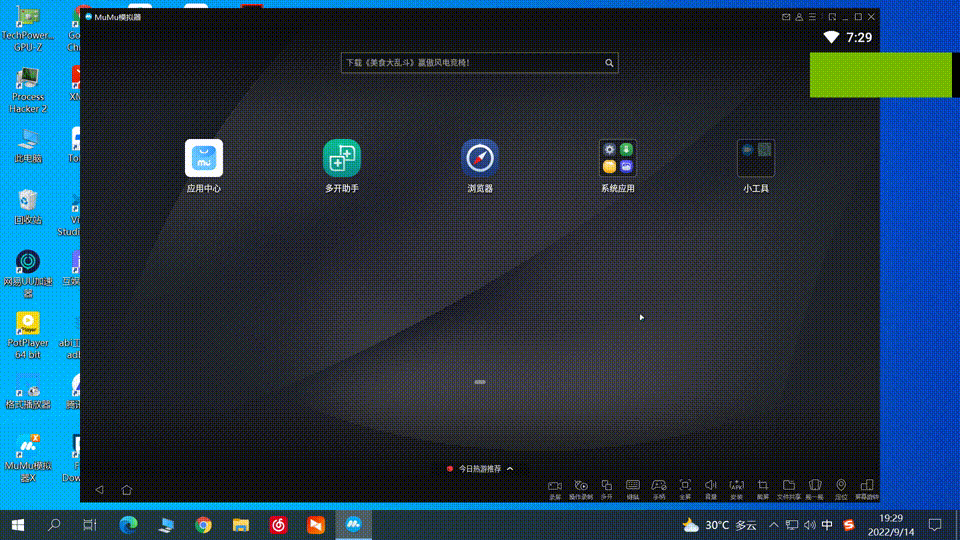960x540 pixels.
Task: Open operation recording (操作录制) tool
Action: pos(581,490)
